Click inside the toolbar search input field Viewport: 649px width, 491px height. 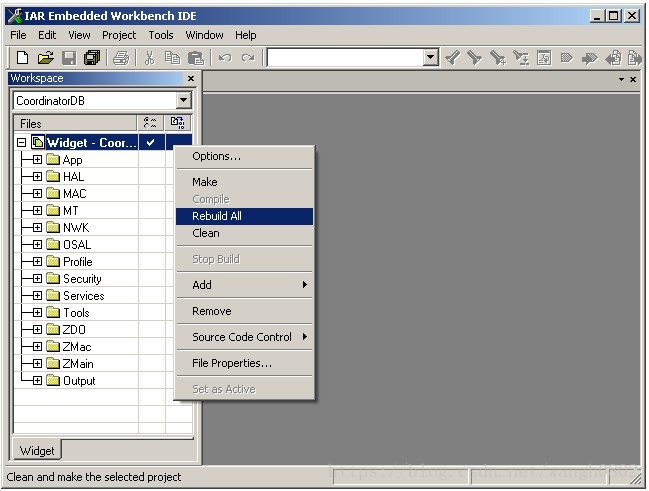(346, 58)
